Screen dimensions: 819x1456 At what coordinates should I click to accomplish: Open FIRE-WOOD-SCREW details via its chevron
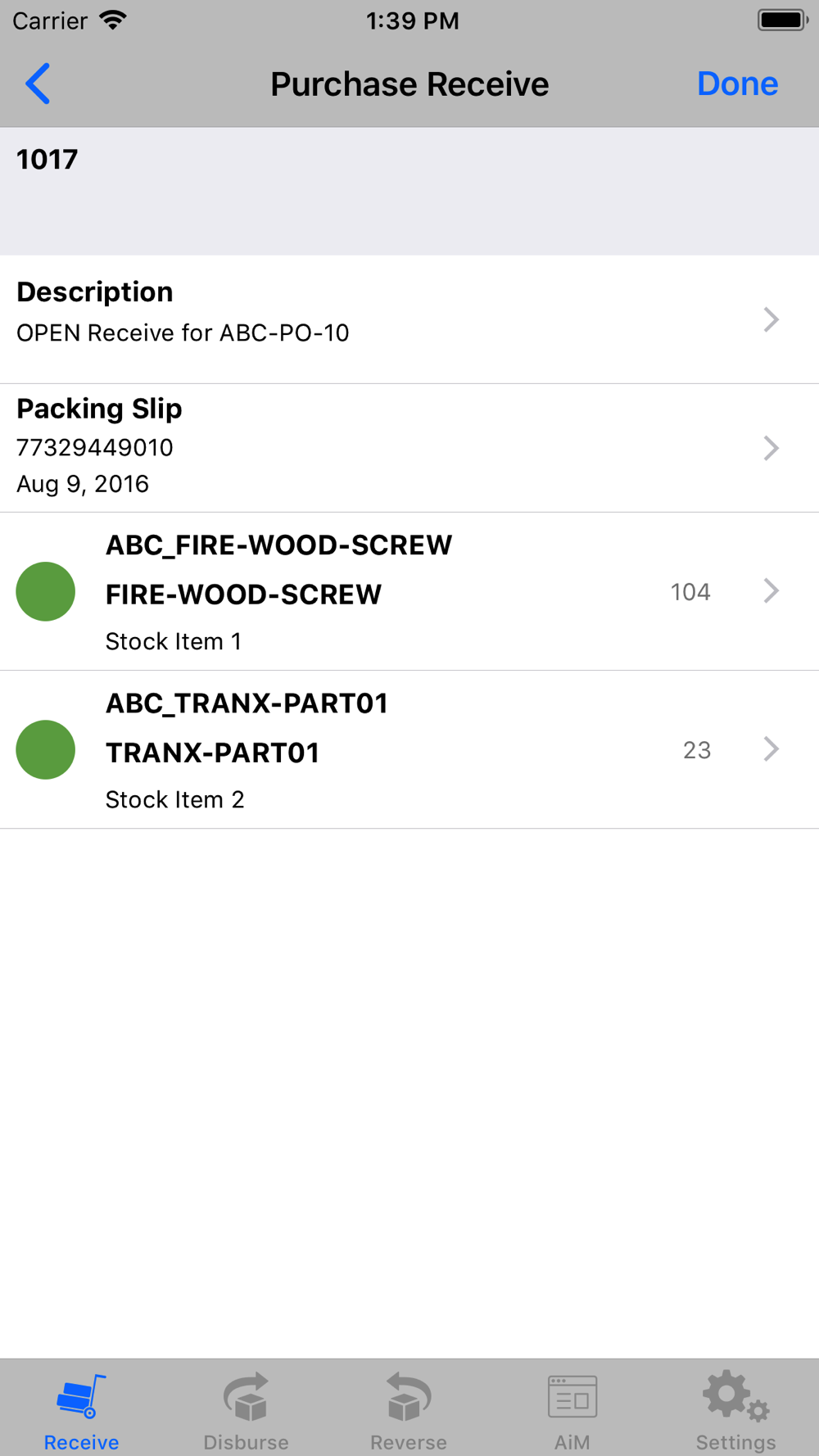point(770,590)
